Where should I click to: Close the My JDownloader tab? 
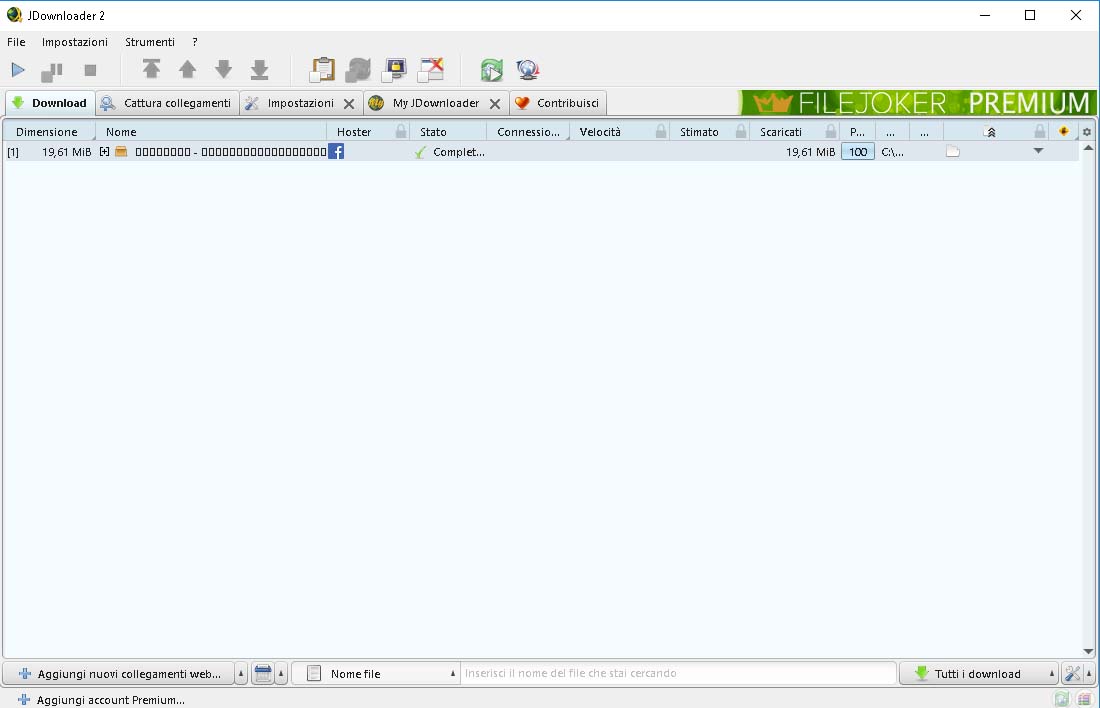coord(495,104)
